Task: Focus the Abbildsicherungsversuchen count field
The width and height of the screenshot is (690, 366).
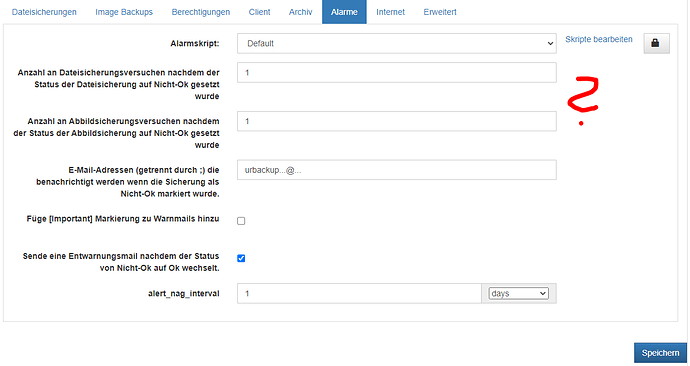Action: coord(396,121)
